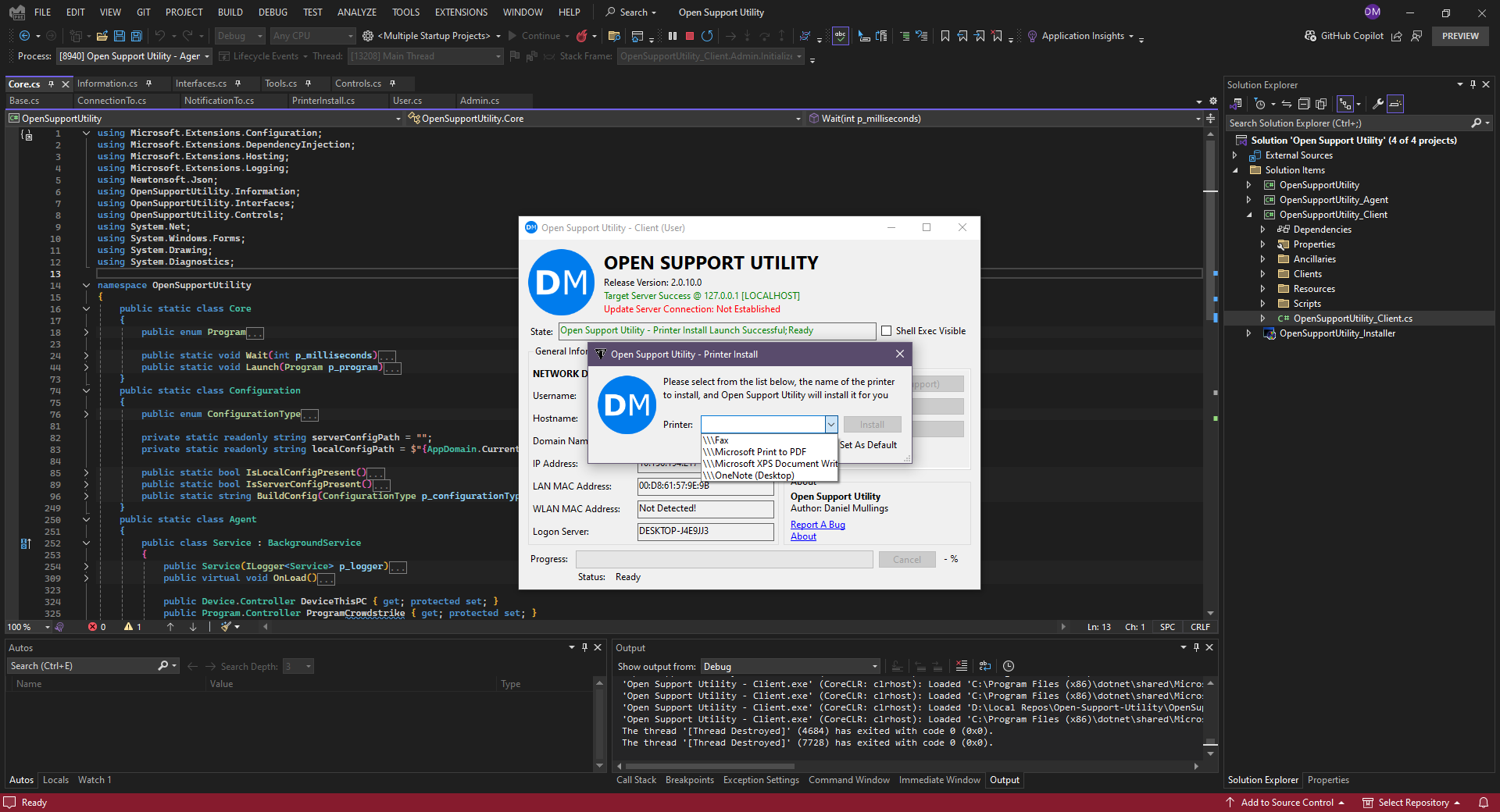Click the Save All toolbar icon
This screenshot has width=1500, height=812.
pos(137,36)
